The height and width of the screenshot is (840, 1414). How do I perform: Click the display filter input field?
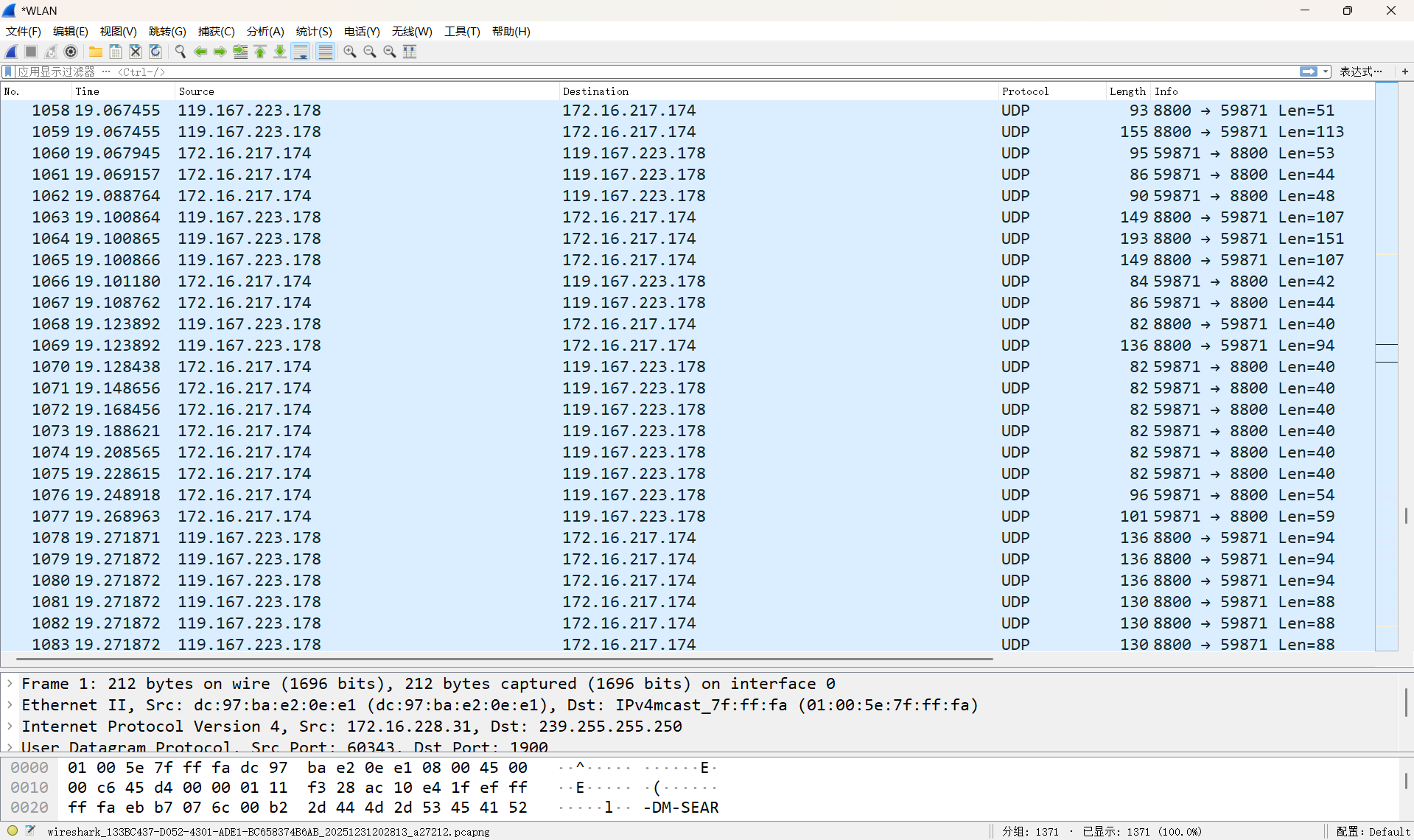click(x=656, y=71)
